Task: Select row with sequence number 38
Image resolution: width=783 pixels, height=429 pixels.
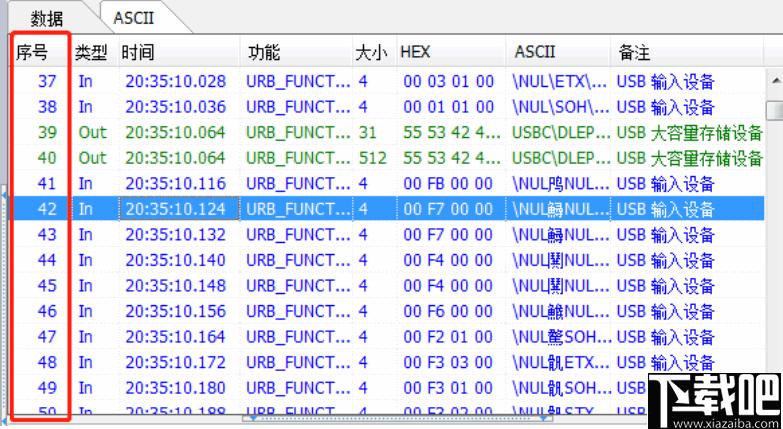Action: coord(387,107)
